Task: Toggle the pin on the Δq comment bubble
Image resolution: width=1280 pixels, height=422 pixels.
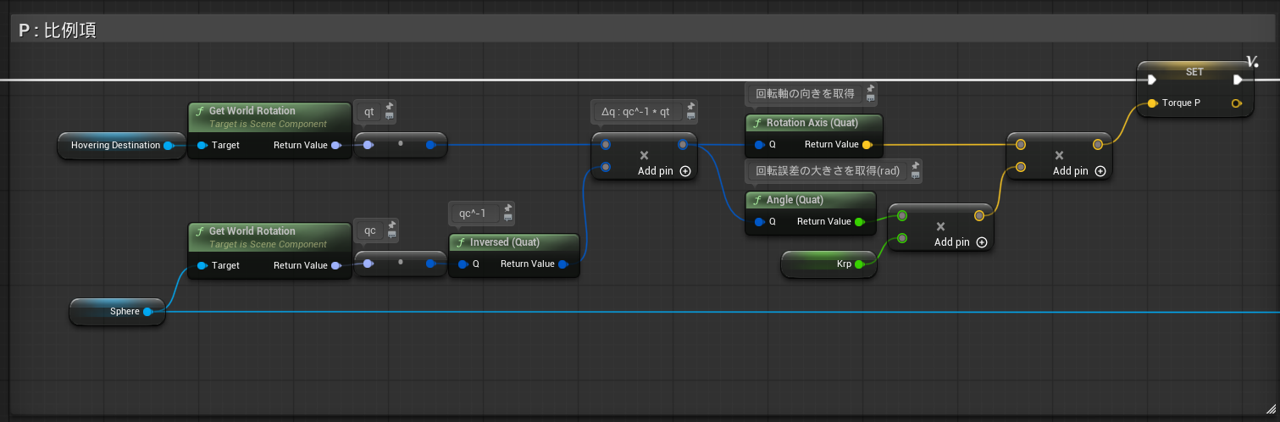Action: click(691, 105)
